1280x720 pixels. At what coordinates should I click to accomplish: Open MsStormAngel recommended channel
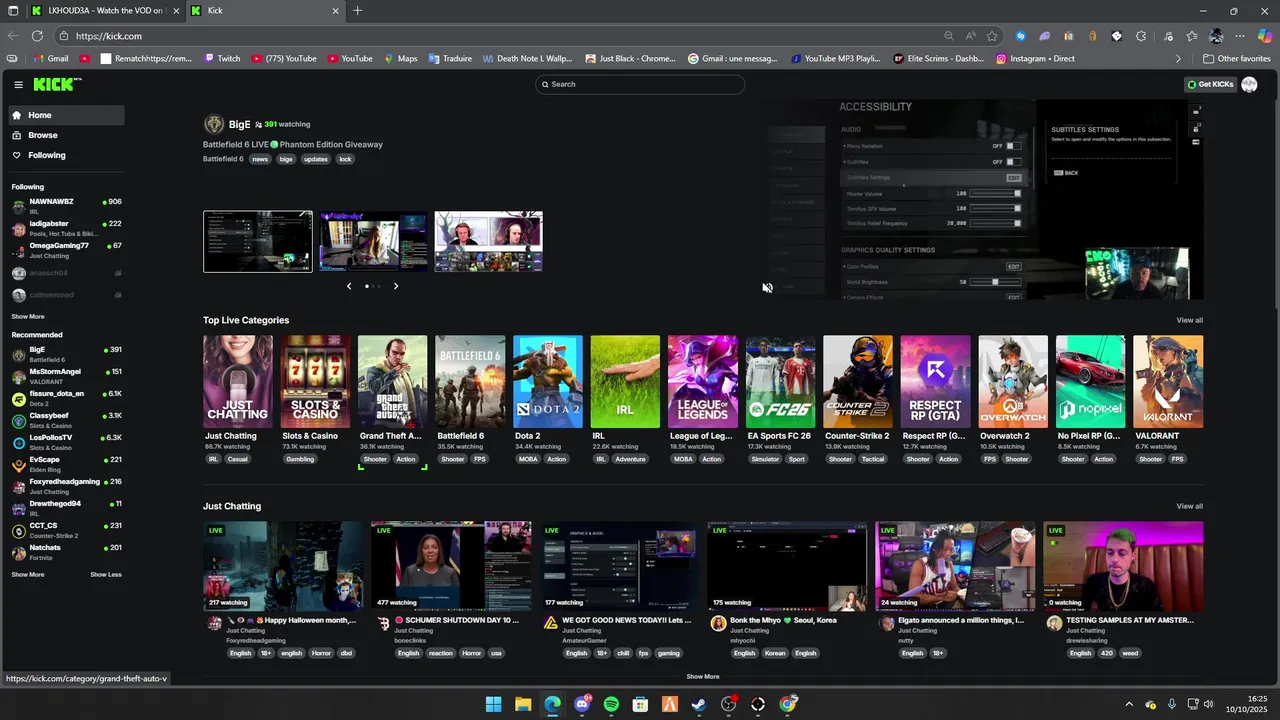click(67, 376)
